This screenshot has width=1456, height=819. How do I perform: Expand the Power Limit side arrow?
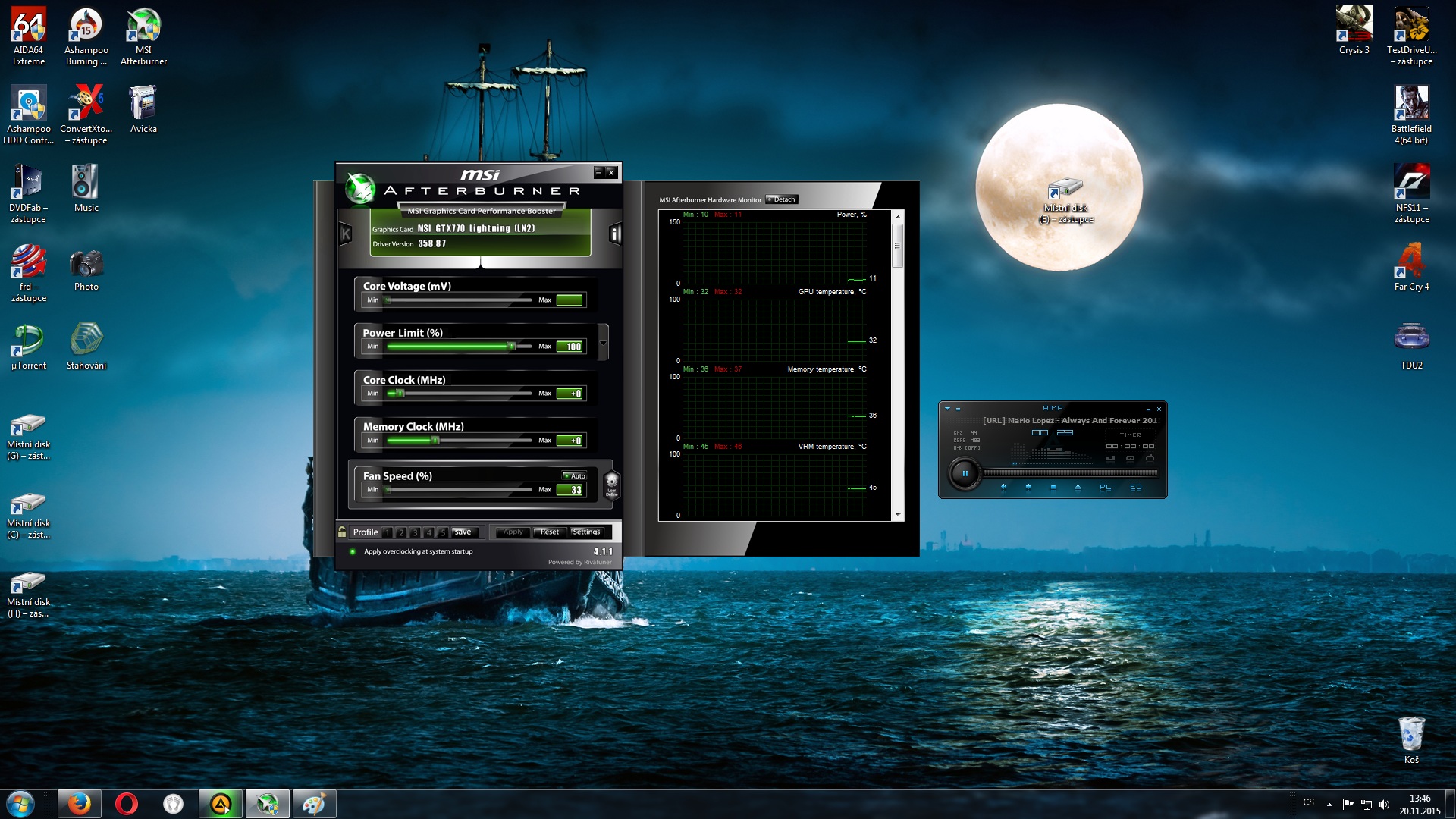tap(604, 343)
